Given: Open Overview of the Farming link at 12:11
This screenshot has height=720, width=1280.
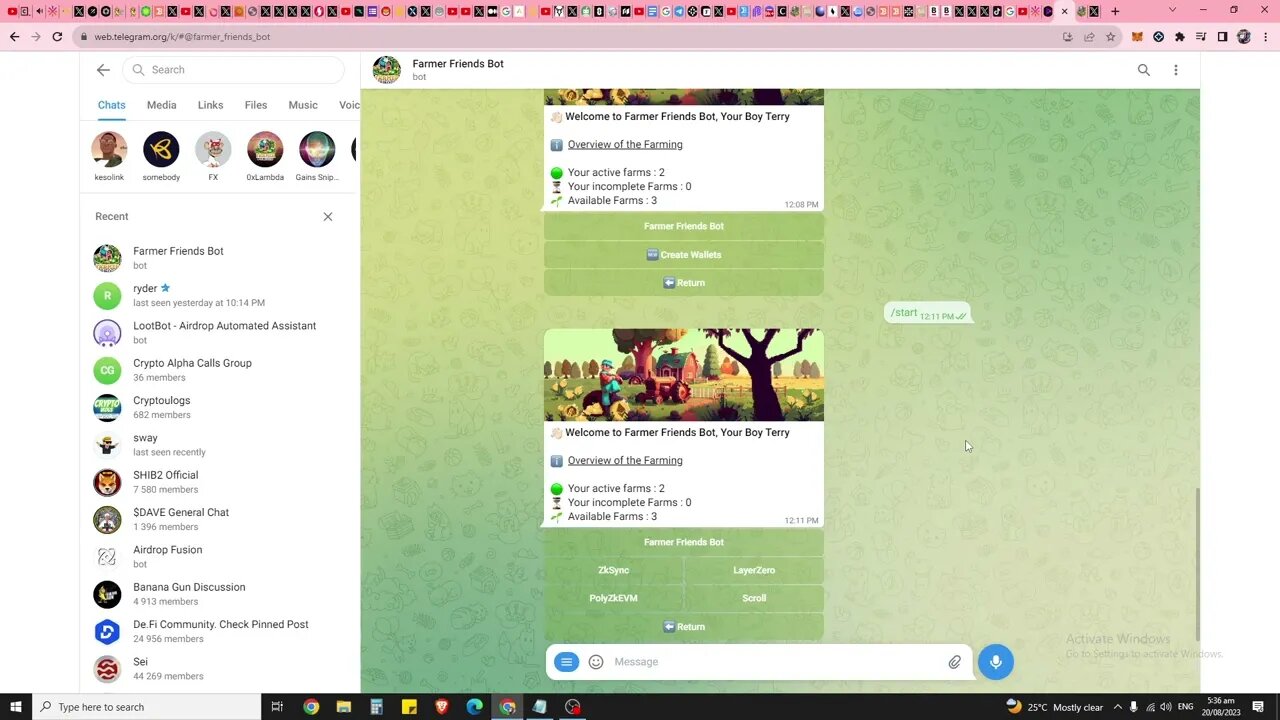Looking at the screenshot, I should (625, 461).
